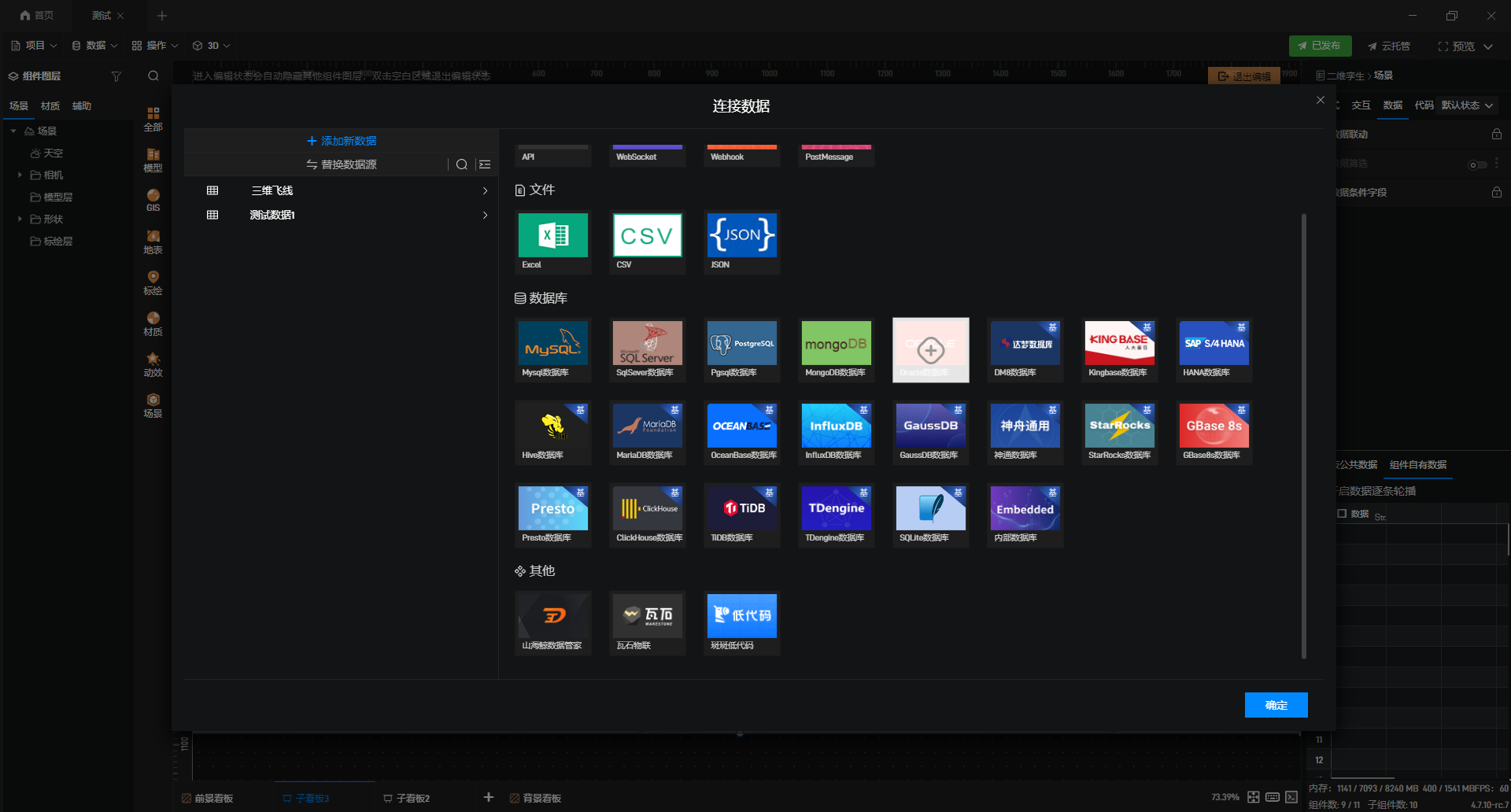
Task: Choose the Excel file data source
Action: [552, 242]
